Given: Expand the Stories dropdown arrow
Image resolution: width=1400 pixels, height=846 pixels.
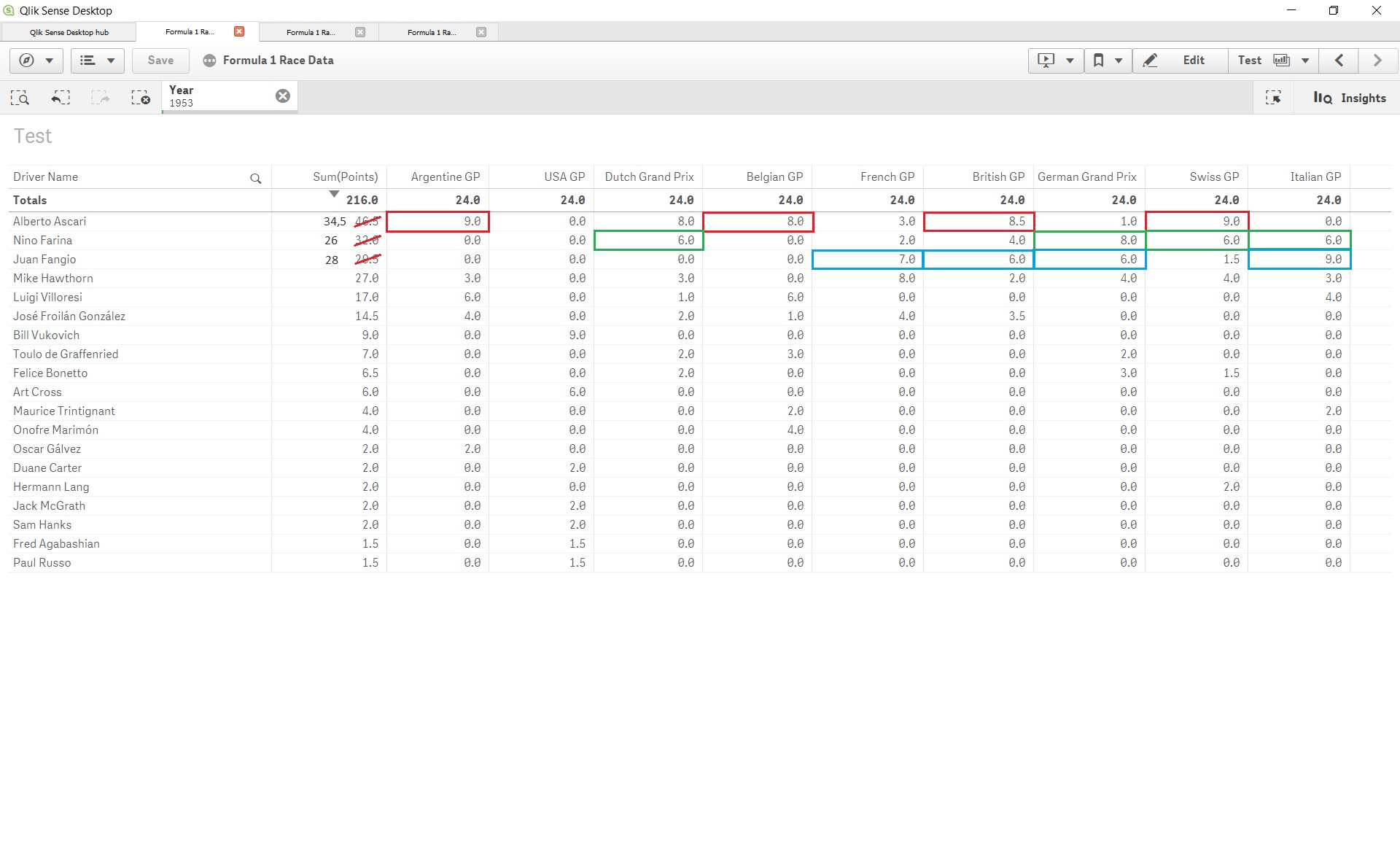Looking at the screenshot, I should point(1070,61).
